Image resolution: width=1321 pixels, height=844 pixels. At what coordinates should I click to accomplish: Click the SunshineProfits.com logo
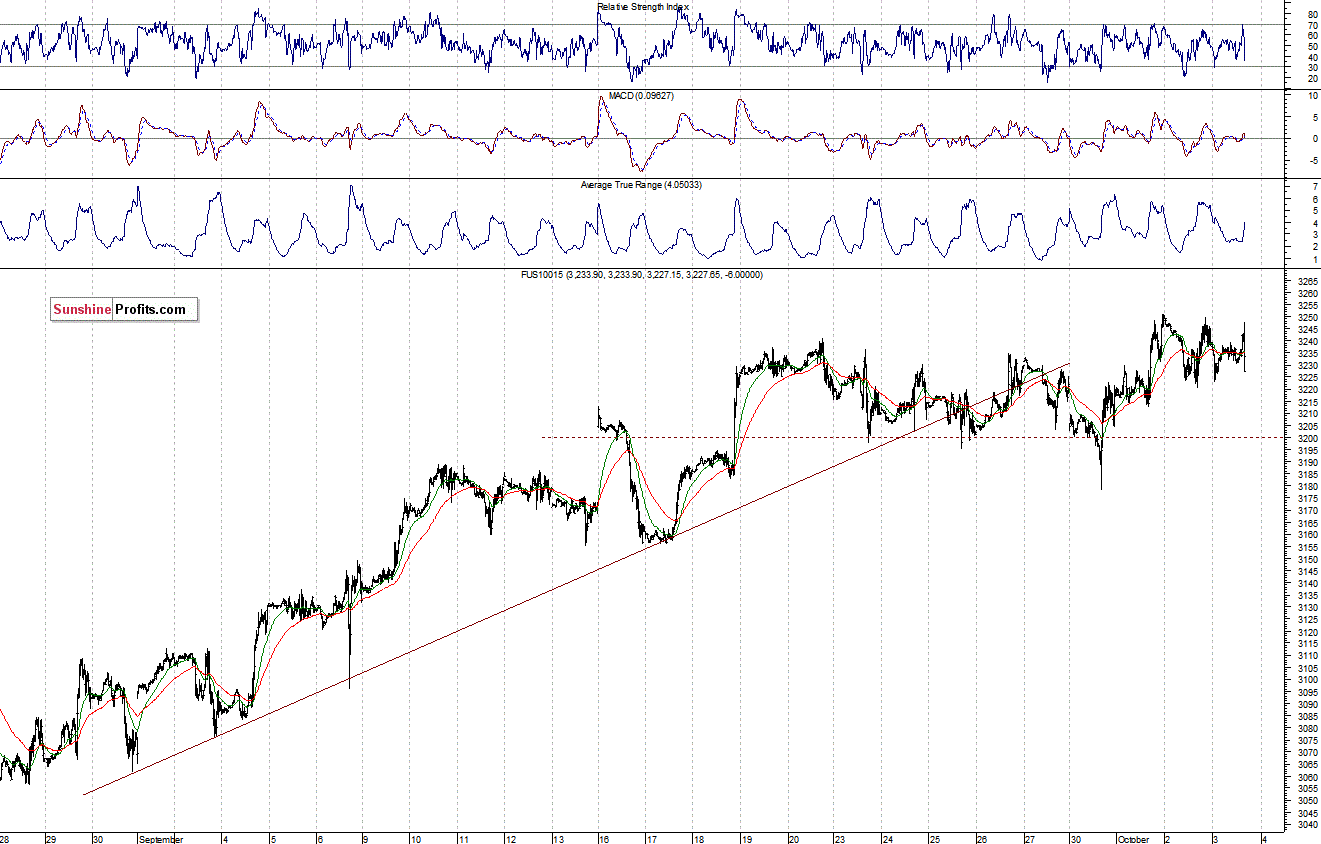click(x=124, y=309)
